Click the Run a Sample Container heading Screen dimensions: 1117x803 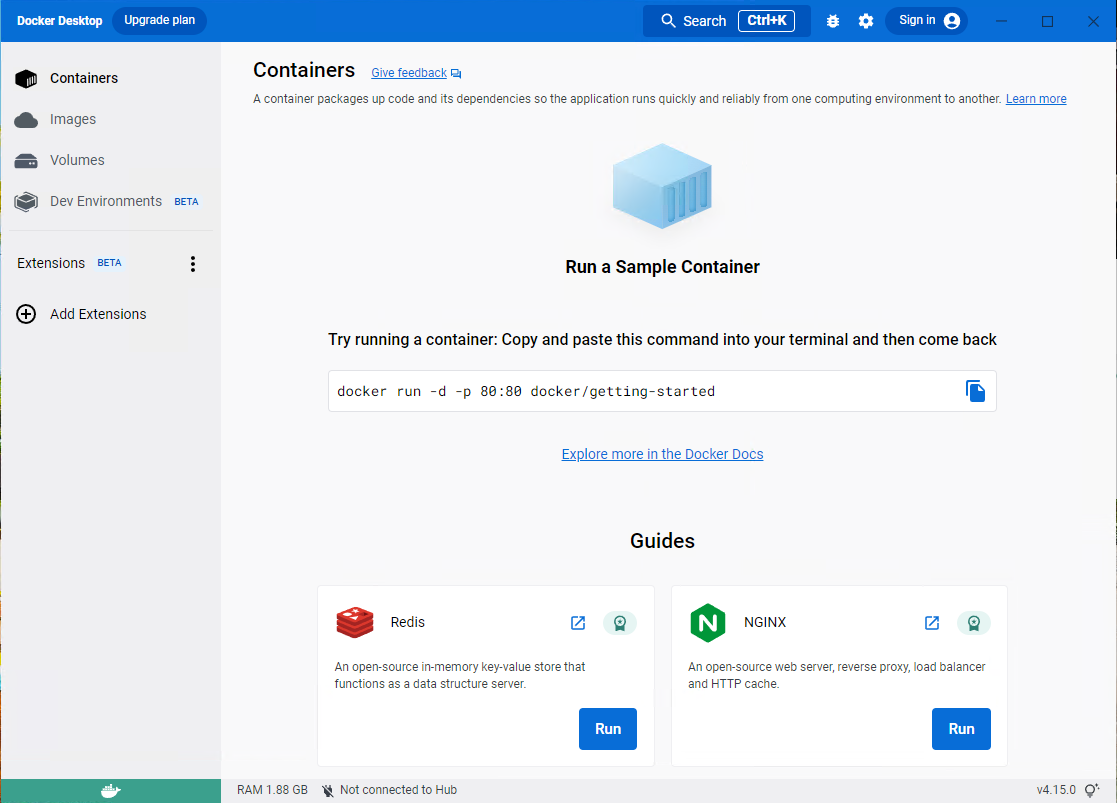coord(662,267)
